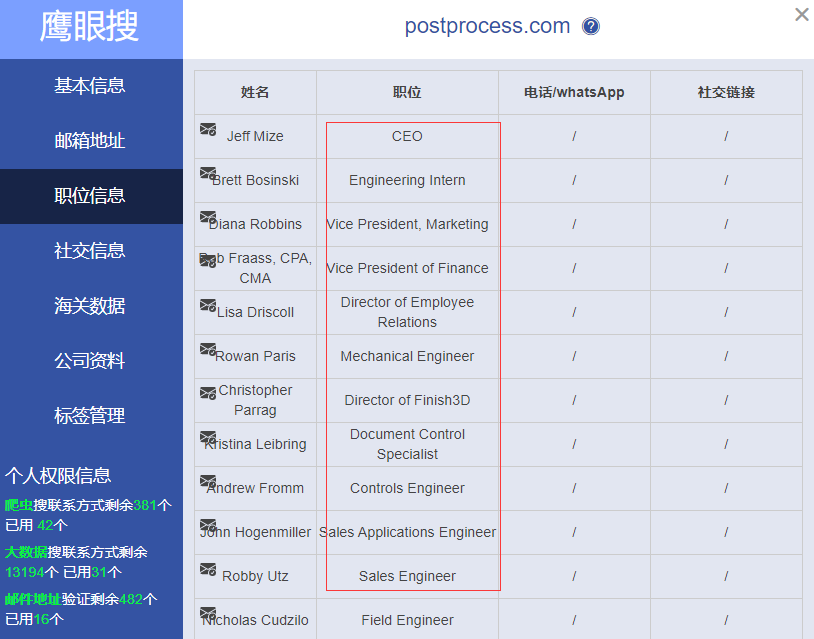Select the 职位信息 sidebar item
The height and width of the screenshot is (639, 814).
[x=91, y=196]
